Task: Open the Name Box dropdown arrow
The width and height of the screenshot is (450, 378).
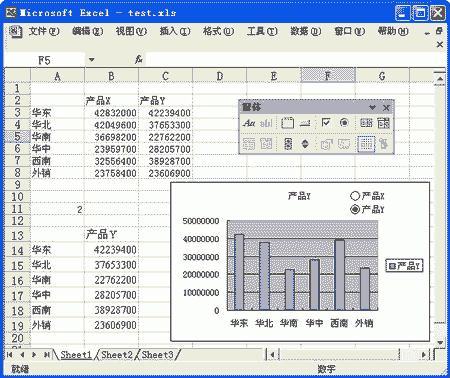Action: point(92,60)
